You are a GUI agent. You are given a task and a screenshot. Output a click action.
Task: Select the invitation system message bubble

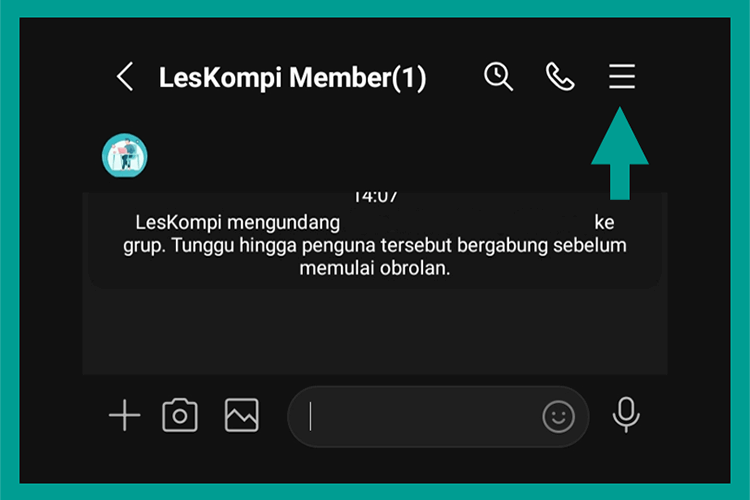click(x=375, y=241)
